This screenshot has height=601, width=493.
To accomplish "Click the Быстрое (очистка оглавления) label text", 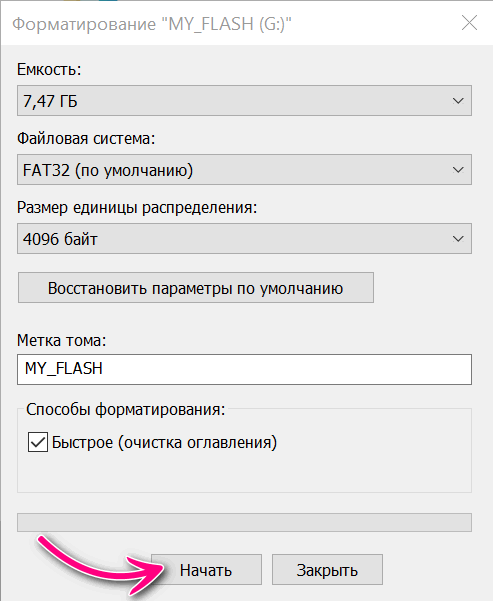I will (164, 442).
